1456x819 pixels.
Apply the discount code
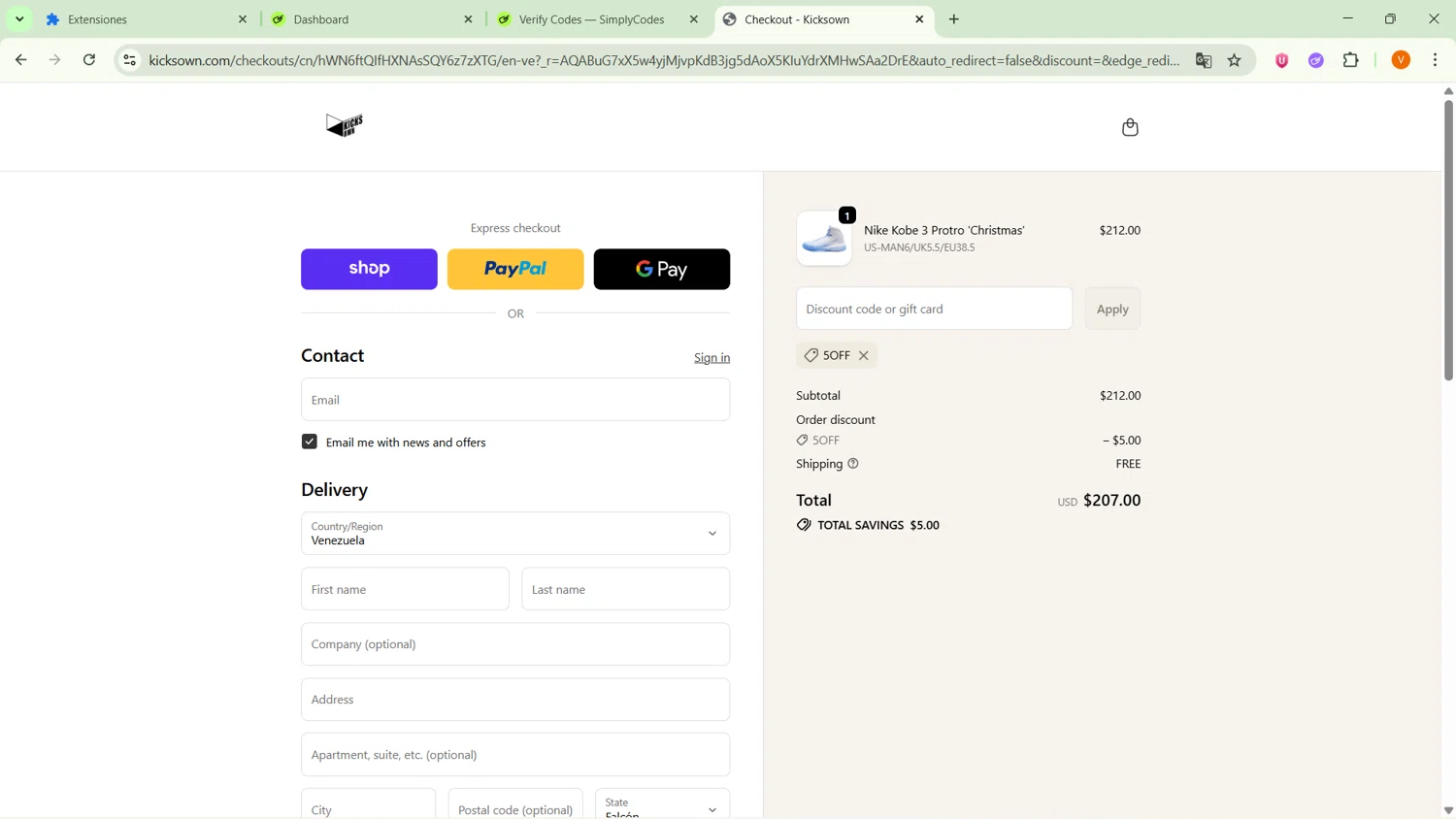pos(1112,309)
